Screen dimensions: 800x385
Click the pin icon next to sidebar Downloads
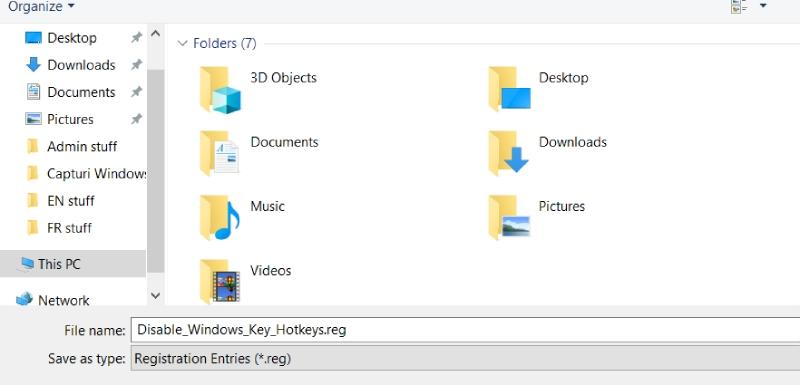tap(136, 65)
